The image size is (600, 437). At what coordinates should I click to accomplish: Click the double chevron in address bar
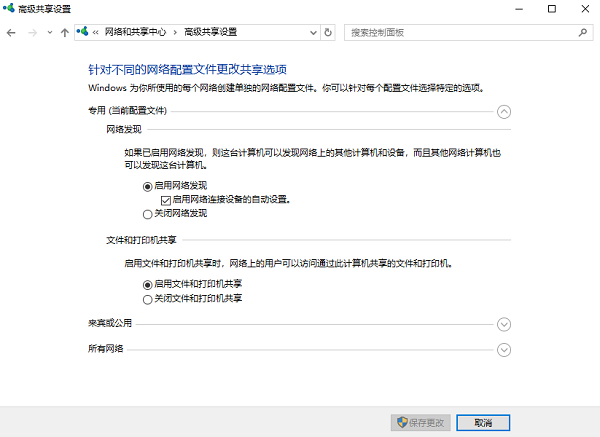point(96,33)
